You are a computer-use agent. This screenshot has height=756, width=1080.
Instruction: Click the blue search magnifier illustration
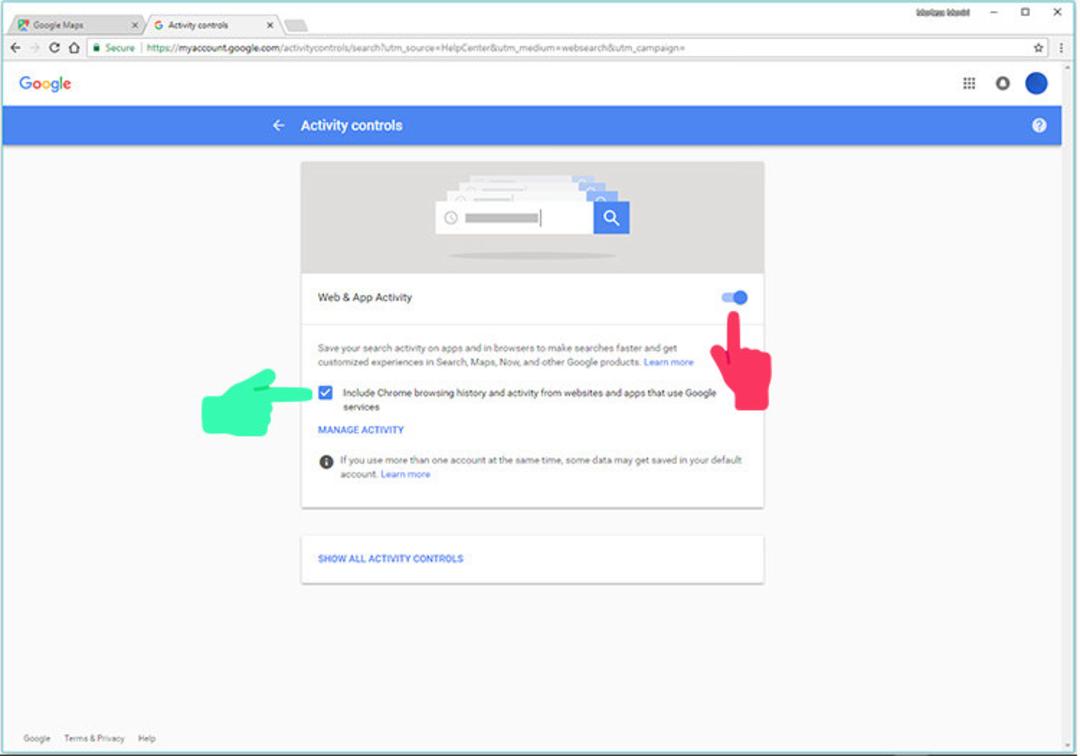click(611, 218)
